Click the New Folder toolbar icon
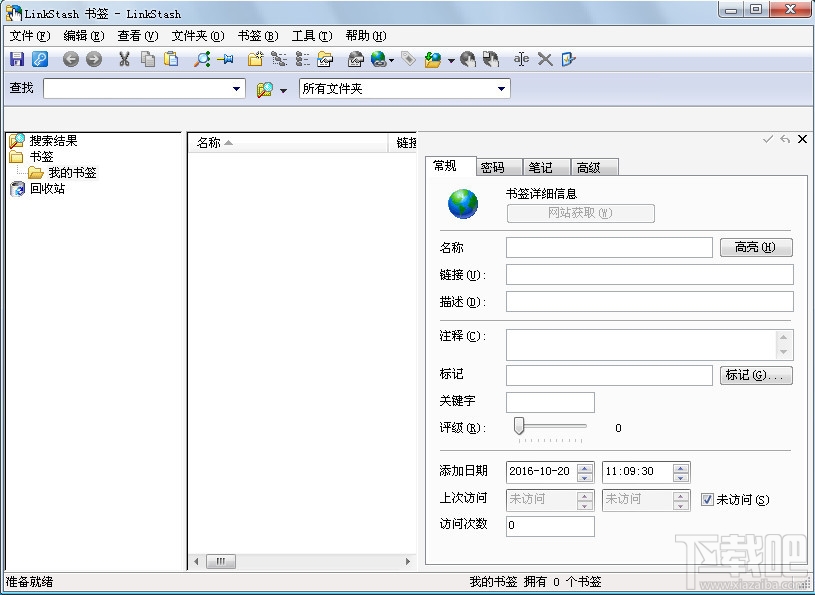815x595 pixels. (255, 59)
